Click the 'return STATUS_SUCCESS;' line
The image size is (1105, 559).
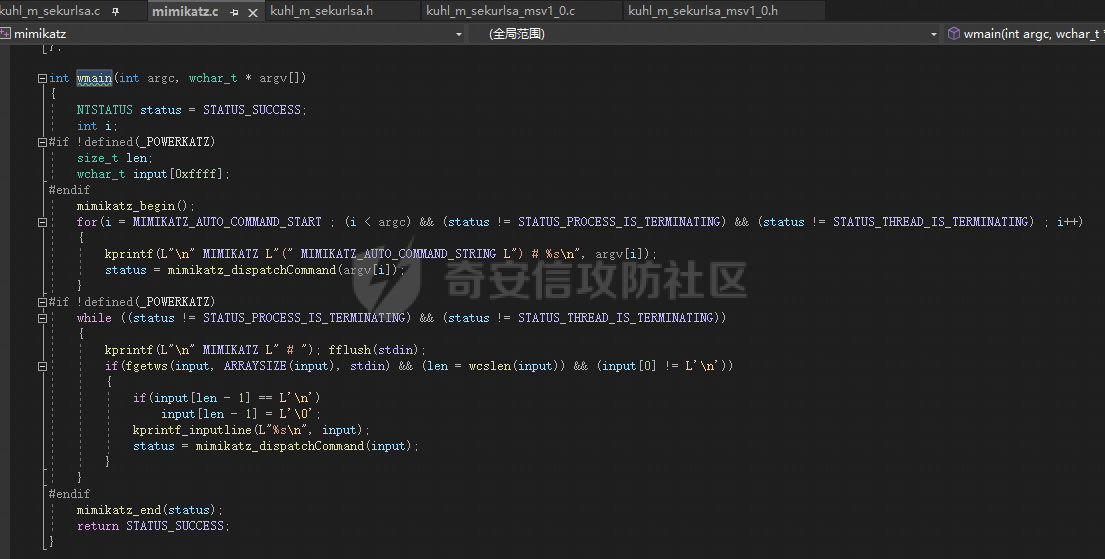tap(152, 526)
